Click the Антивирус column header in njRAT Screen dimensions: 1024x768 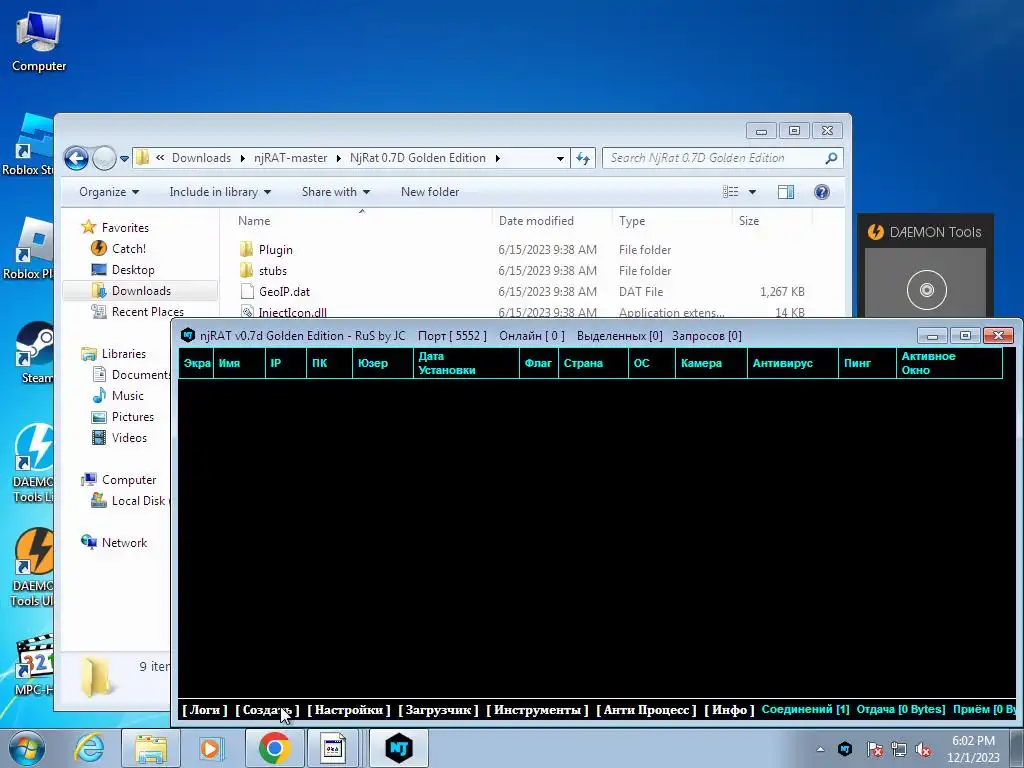click(792, 363)
